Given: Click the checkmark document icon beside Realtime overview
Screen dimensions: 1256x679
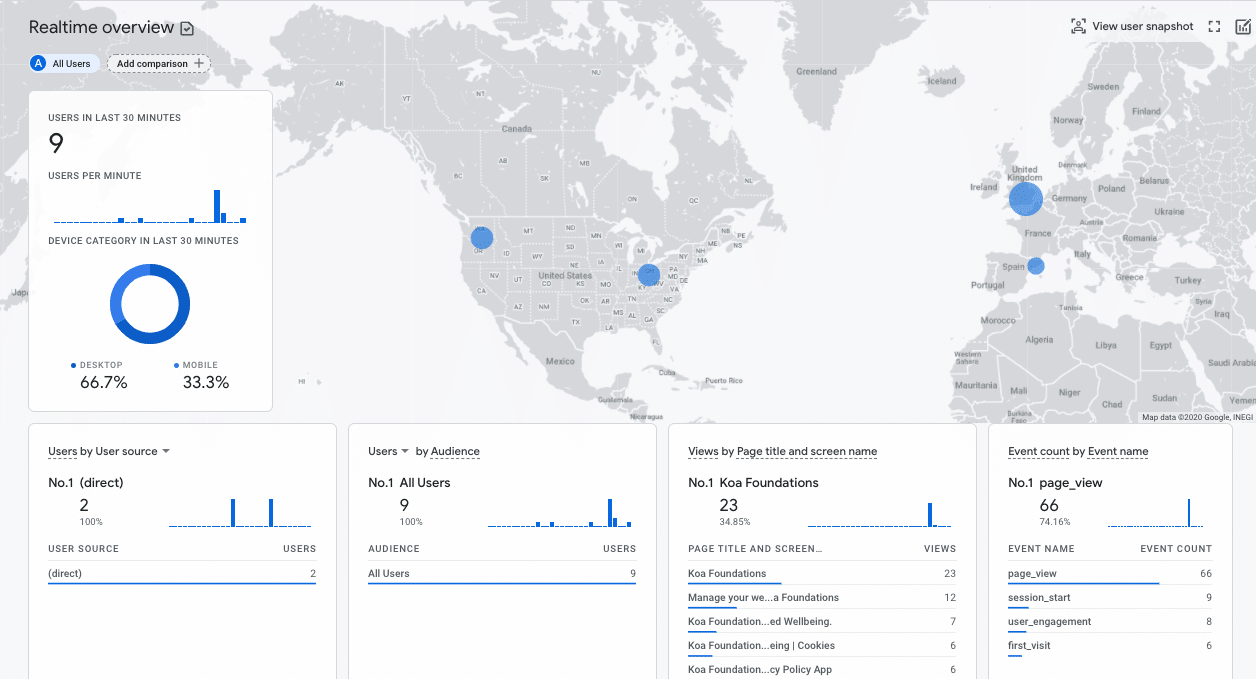Looking at the screenshot, I should [x=187, y=28].
